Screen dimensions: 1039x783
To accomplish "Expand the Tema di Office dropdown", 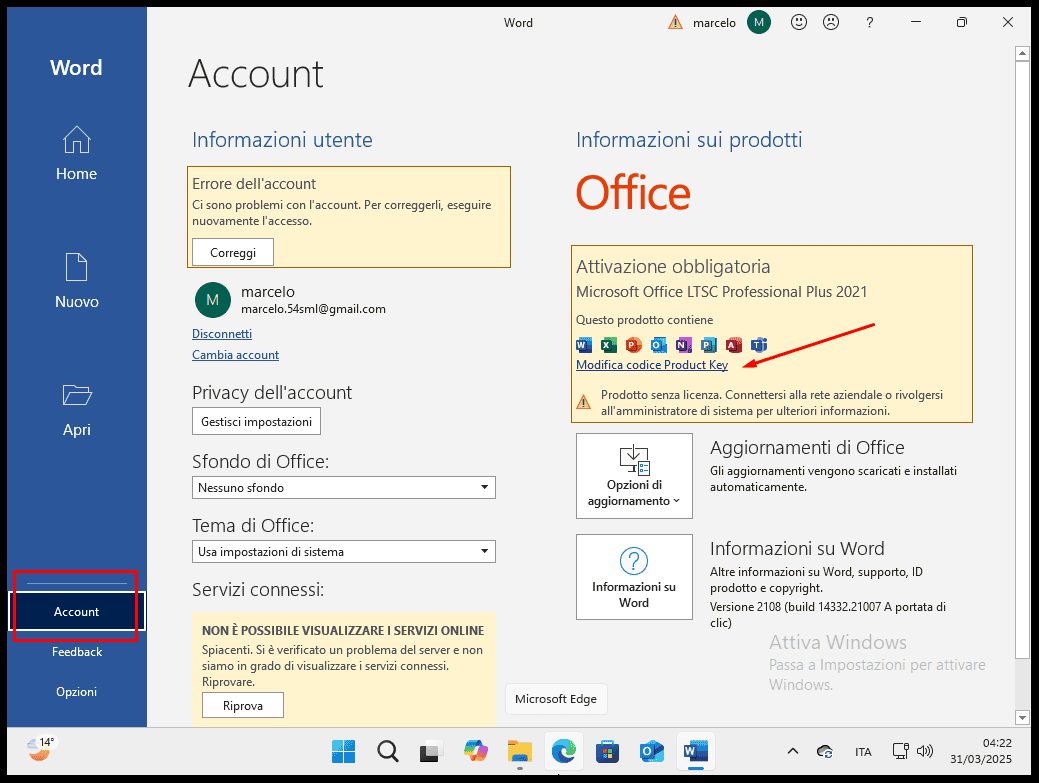I will point(343,552).
